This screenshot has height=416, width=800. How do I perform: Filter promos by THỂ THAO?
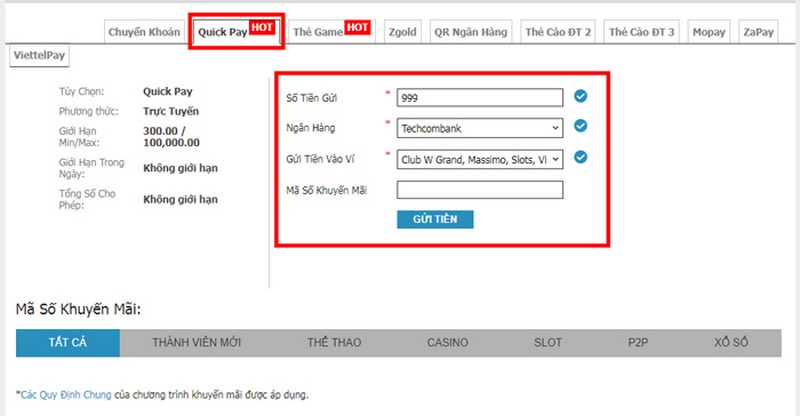tap(334, 342)
